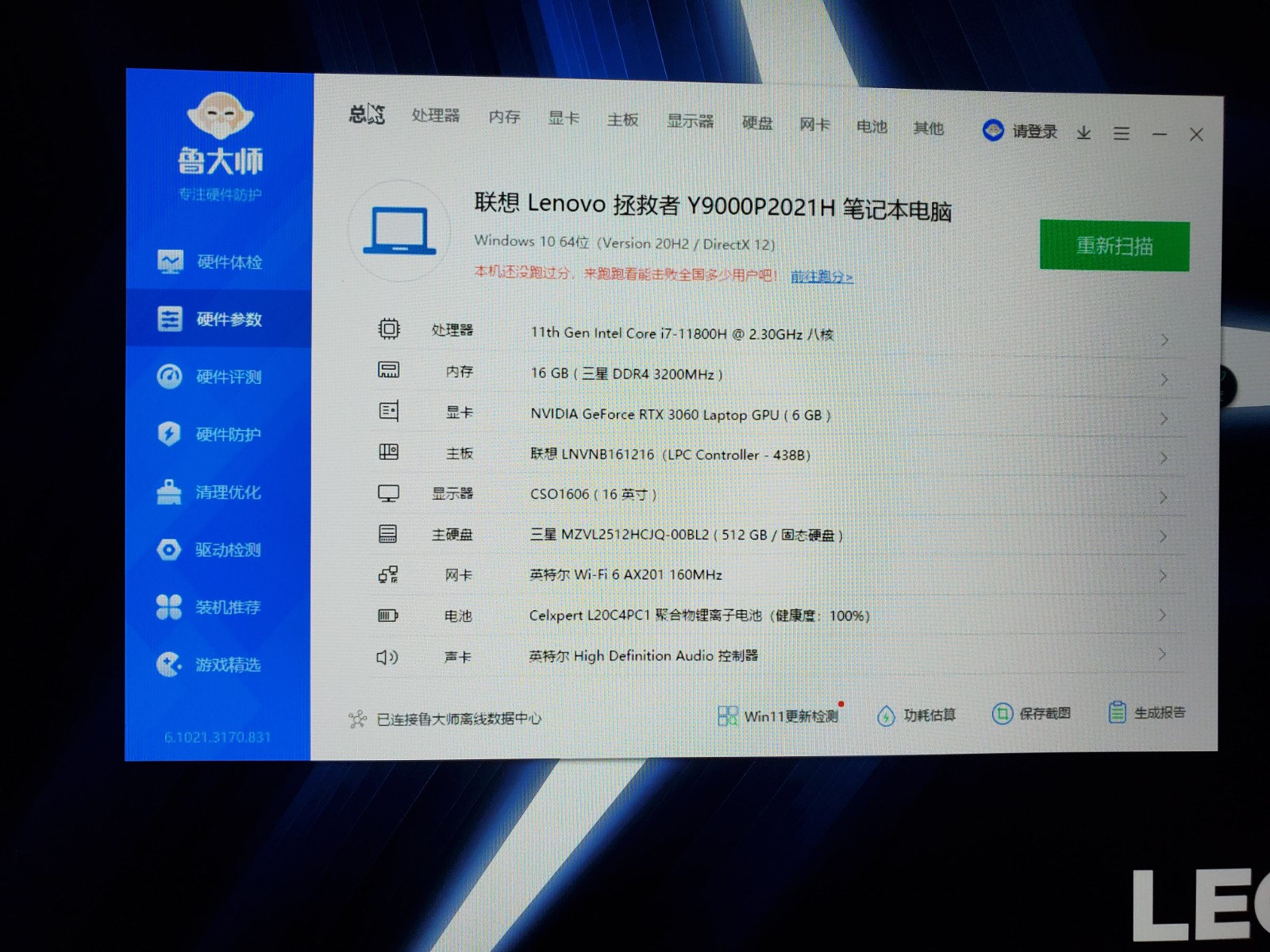Expand the 网卡 row chevron
Viewport: 1270px width, 952px height.
1163,575
